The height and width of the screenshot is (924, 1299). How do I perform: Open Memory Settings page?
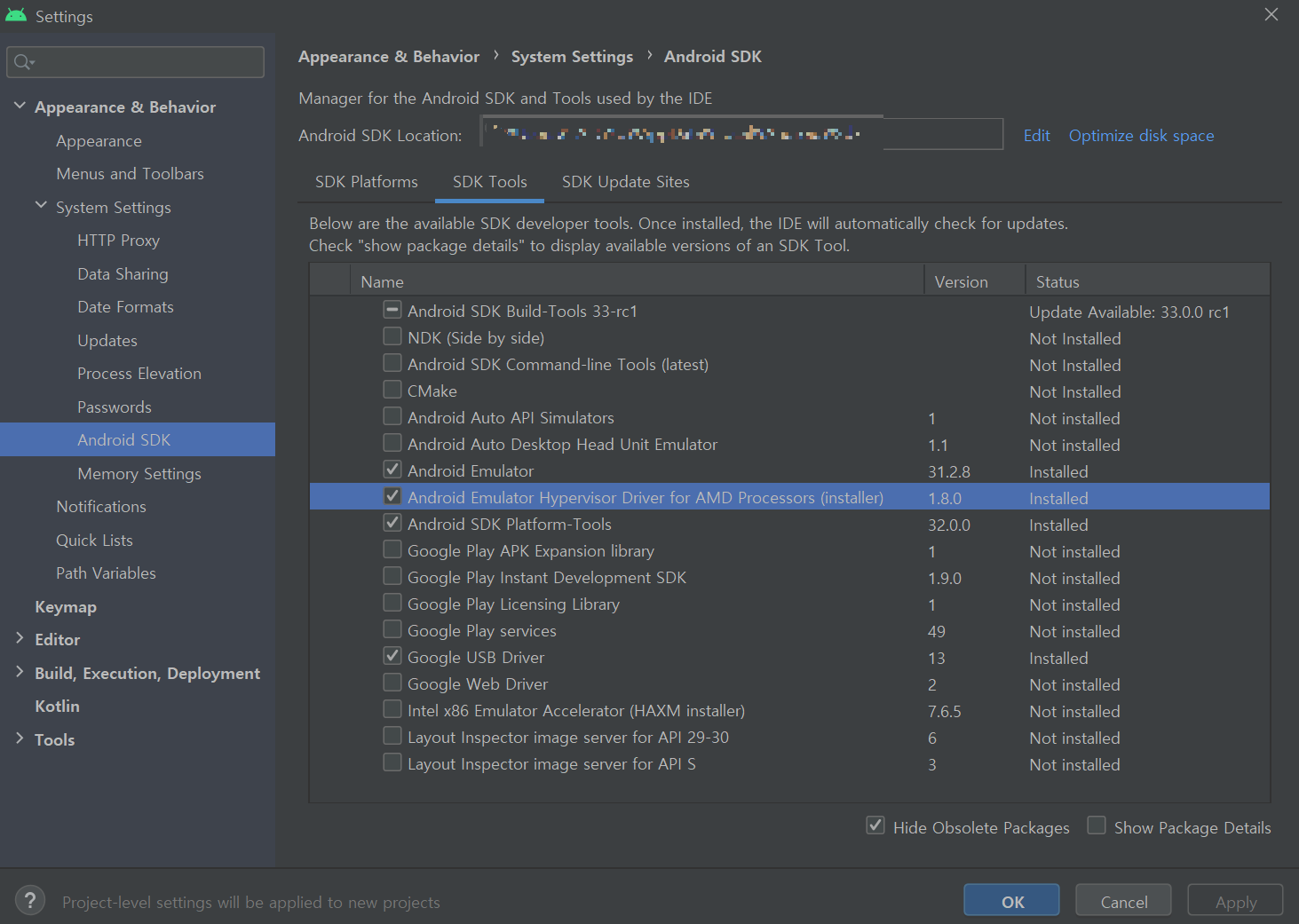tap(138, 474)
